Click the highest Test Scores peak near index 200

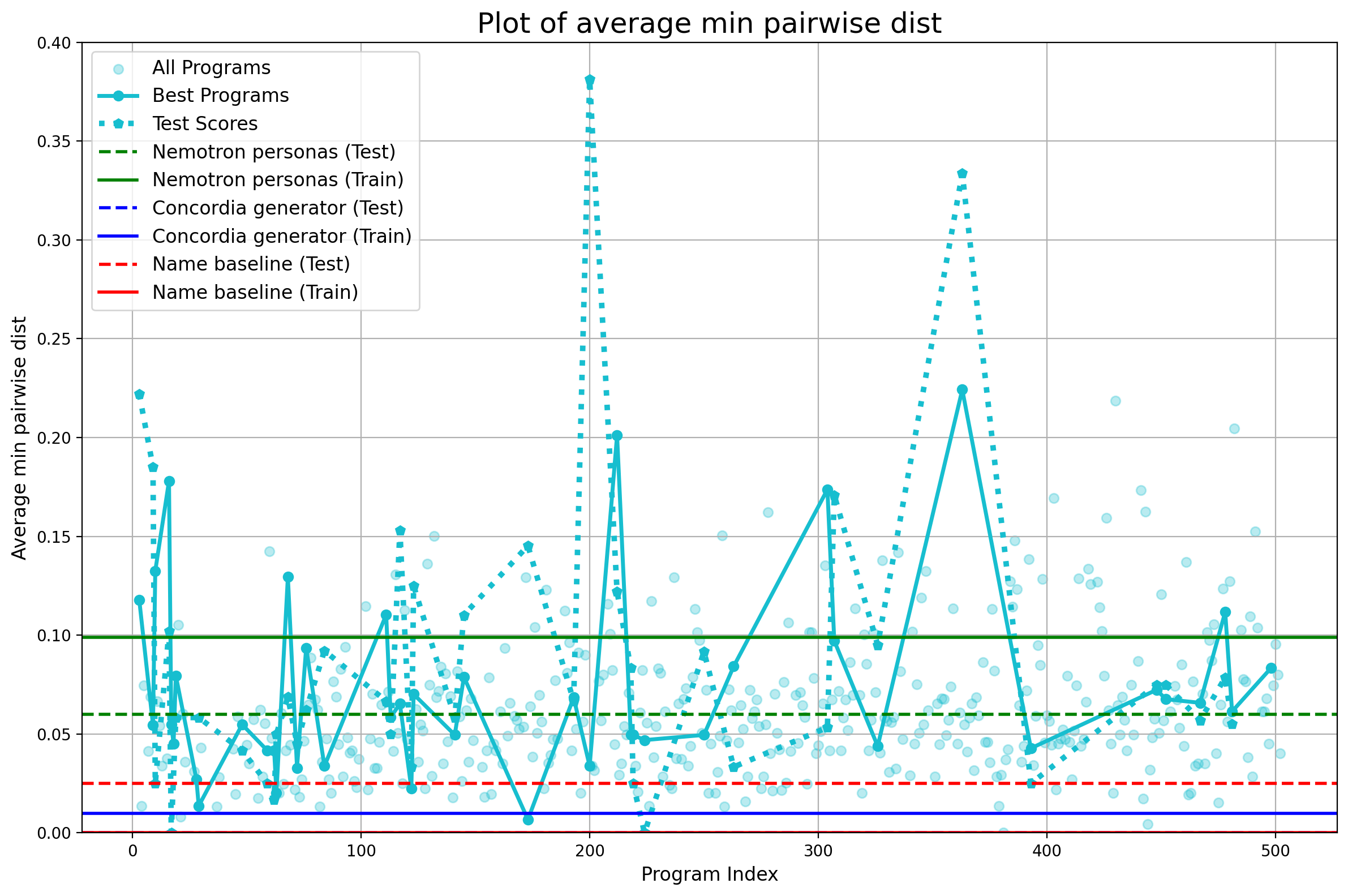coord(590,80)
